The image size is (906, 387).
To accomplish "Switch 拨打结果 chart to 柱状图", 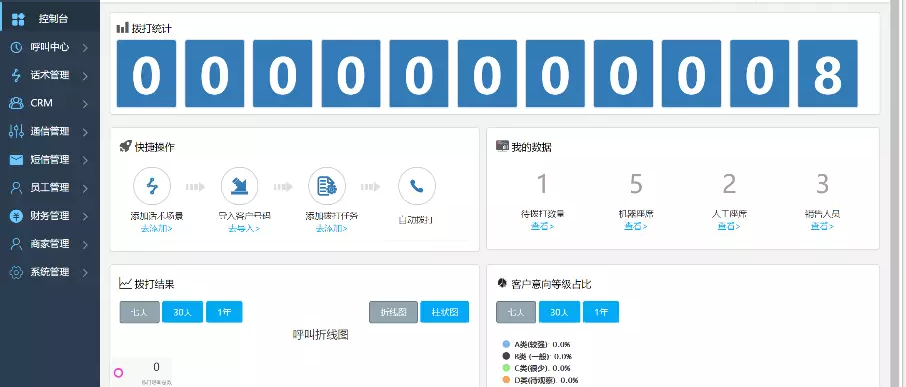I will (x=444, y=312).
